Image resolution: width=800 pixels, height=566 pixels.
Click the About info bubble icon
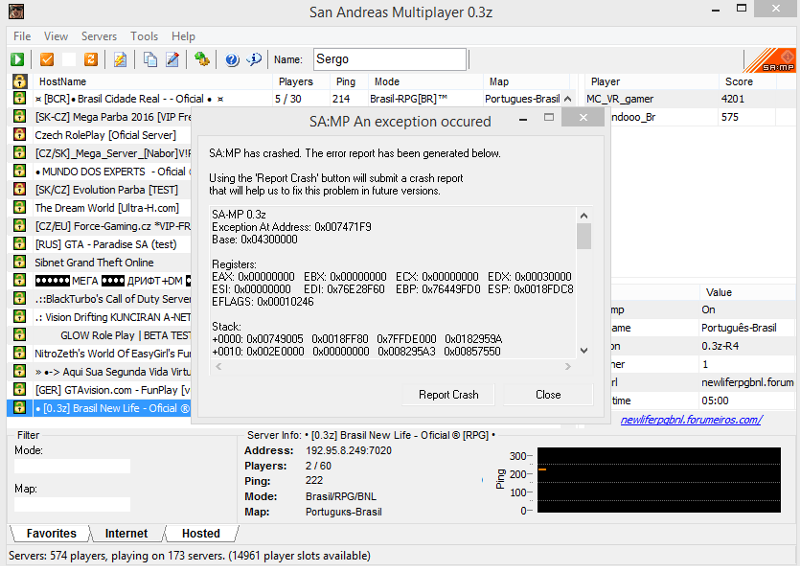pos(254,60)
